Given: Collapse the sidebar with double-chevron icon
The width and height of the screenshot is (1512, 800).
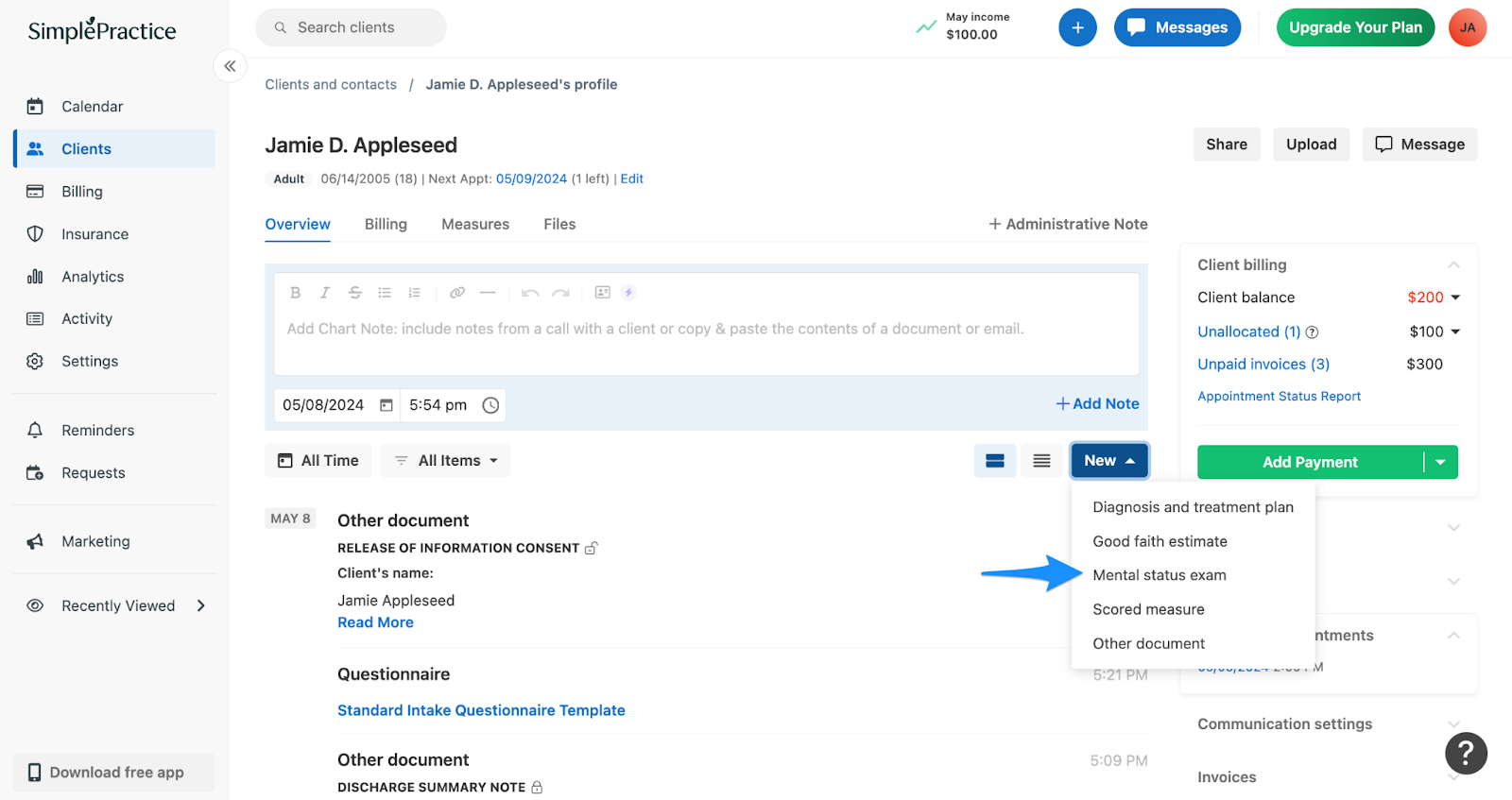Looking at the screenshot, I should pyautogui.click(x=230, y=66).
